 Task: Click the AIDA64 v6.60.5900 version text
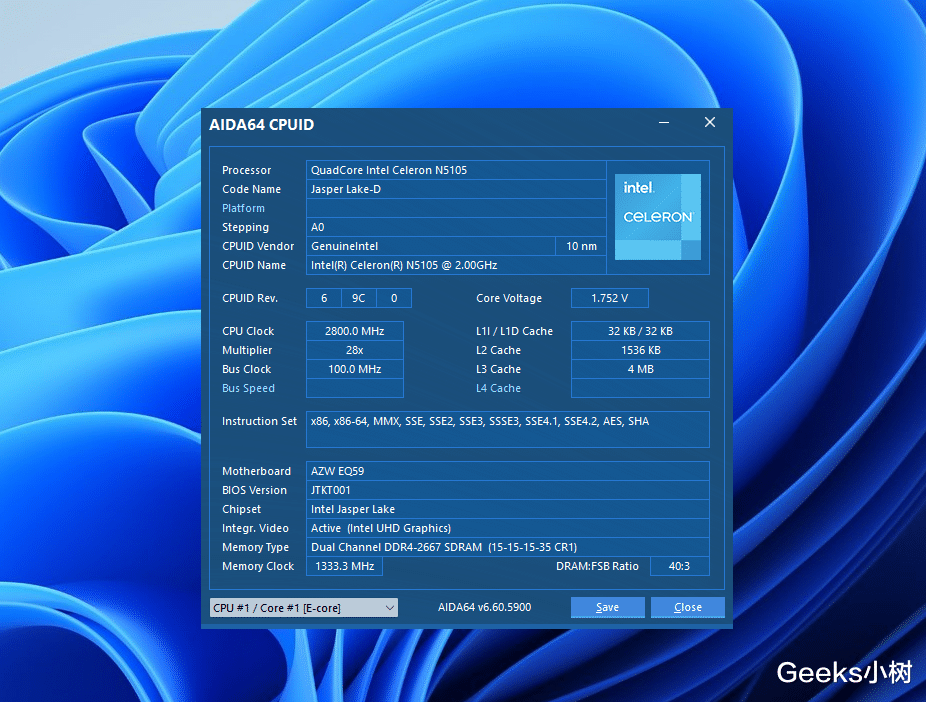click(x=484, y=607)
